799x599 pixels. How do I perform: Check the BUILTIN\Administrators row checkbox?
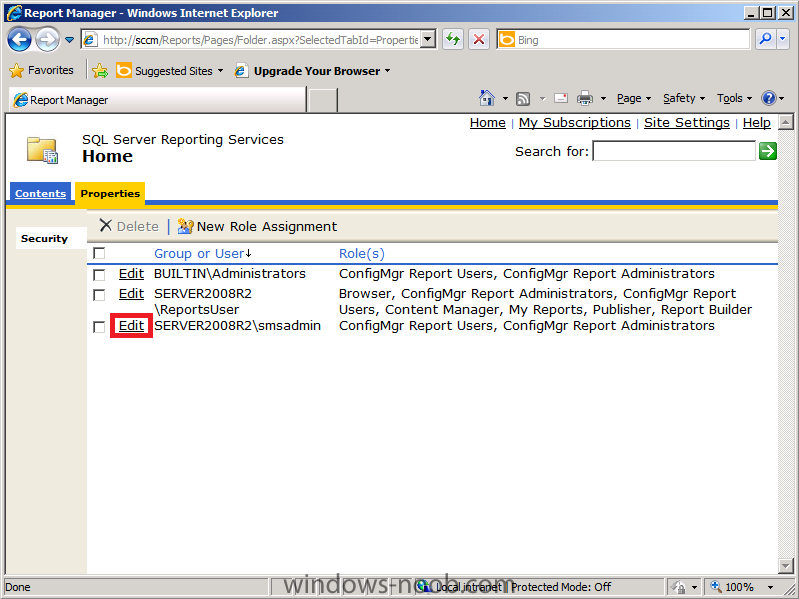99,275
